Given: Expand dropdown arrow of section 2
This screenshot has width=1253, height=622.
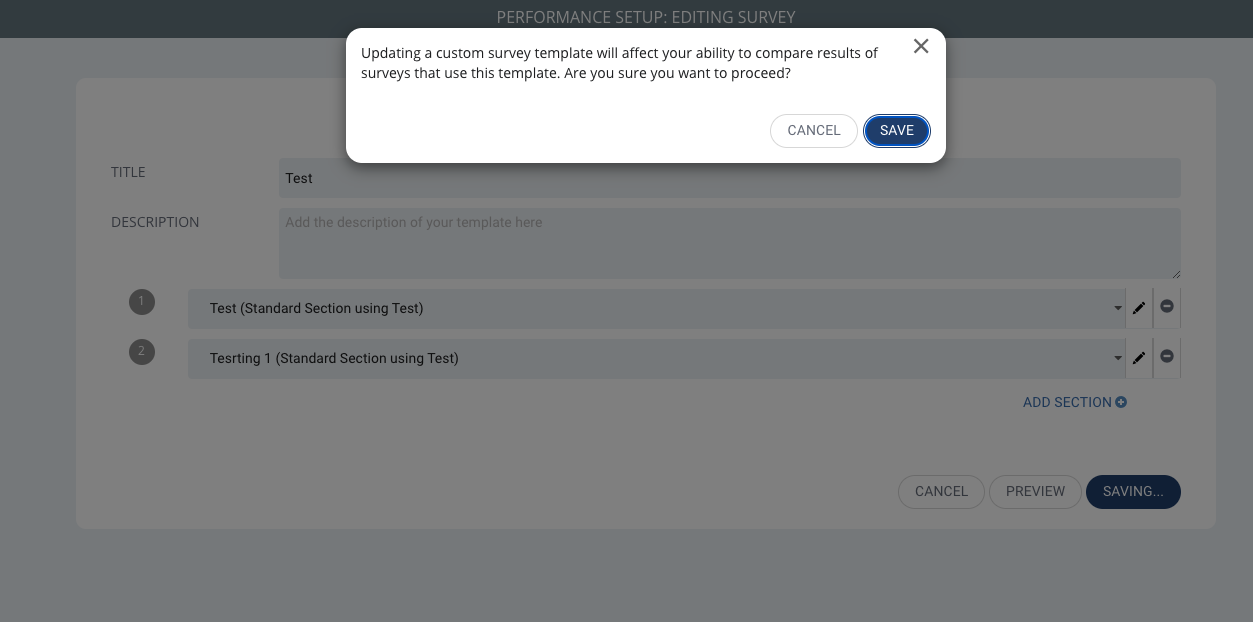Looking at the screenshot, I should 1118,358.
